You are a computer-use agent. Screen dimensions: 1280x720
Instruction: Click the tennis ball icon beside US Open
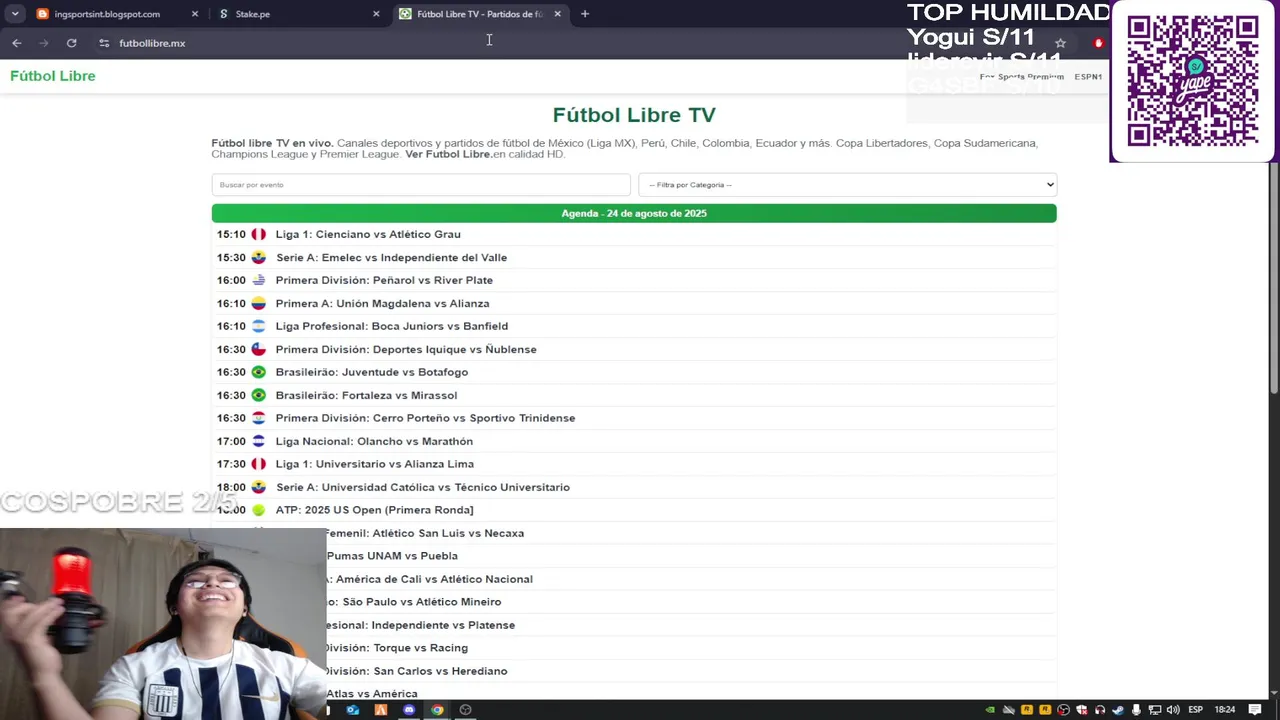[x=259, y=510]
